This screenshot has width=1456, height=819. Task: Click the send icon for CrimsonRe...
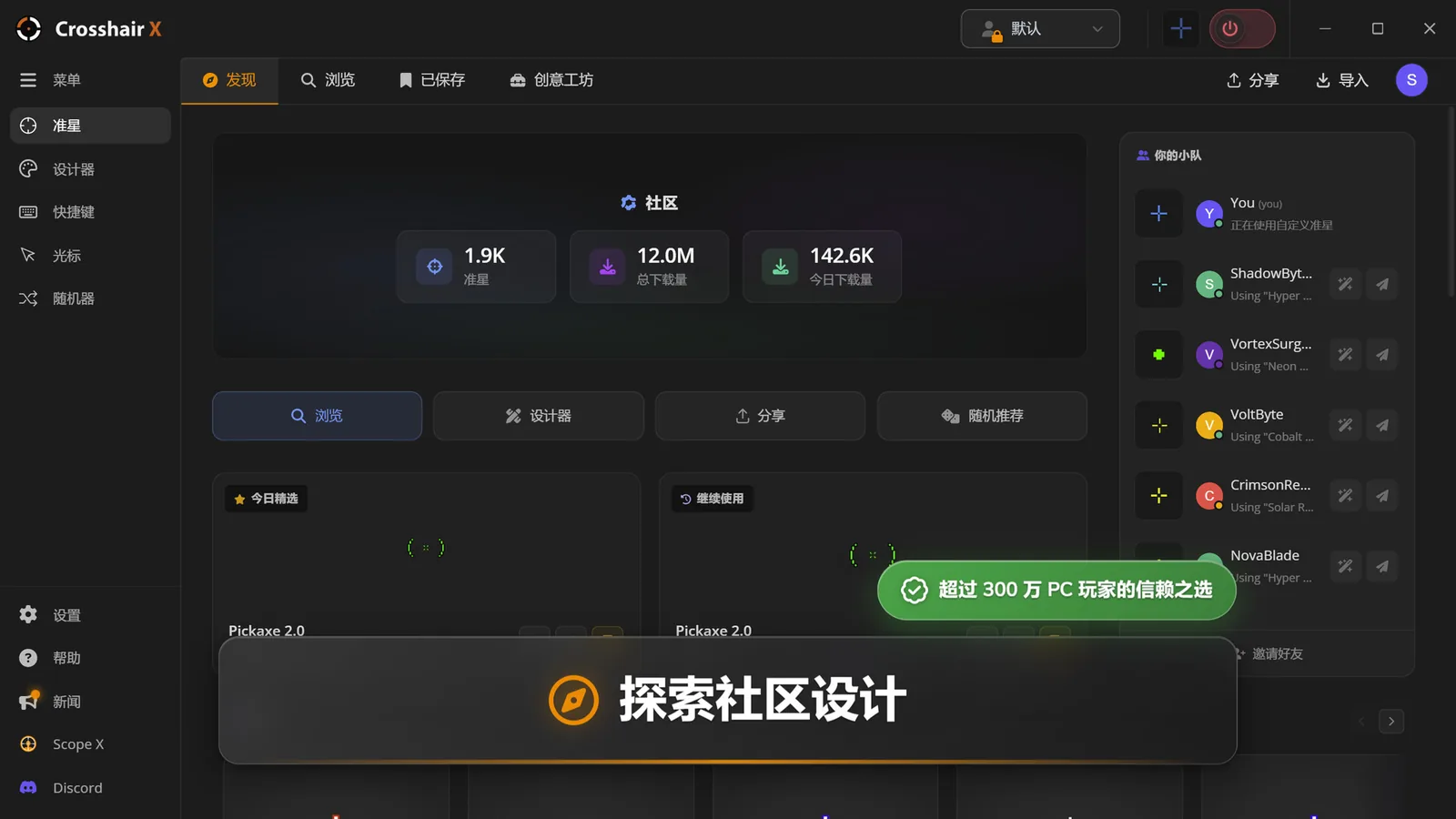click(1382, 496)
